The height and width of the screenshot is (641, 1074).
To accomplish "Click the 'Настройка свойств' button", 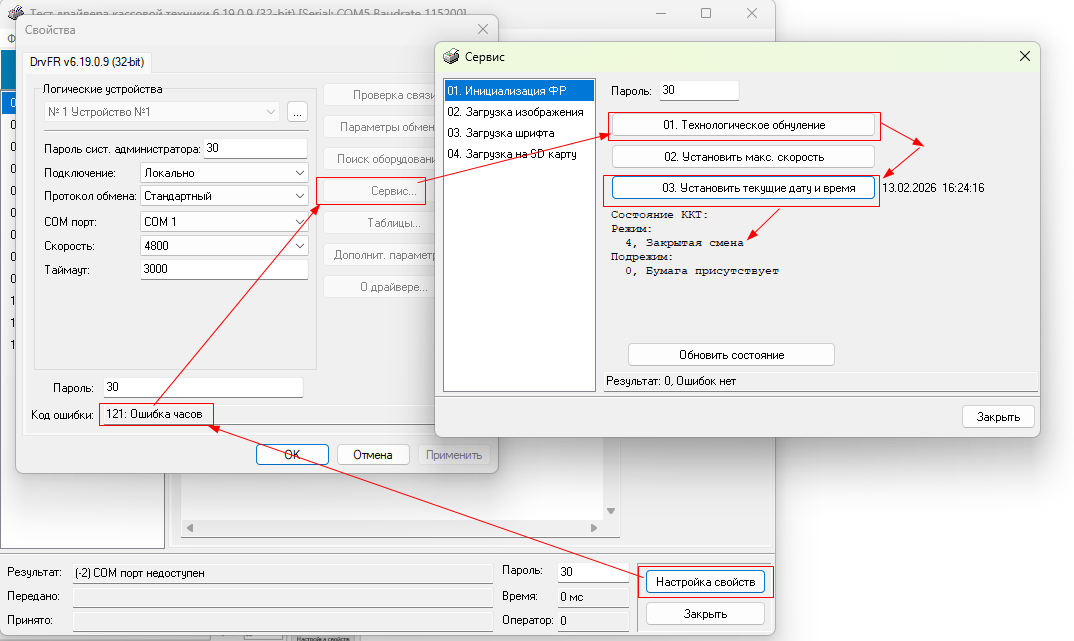I will point(705,581).
